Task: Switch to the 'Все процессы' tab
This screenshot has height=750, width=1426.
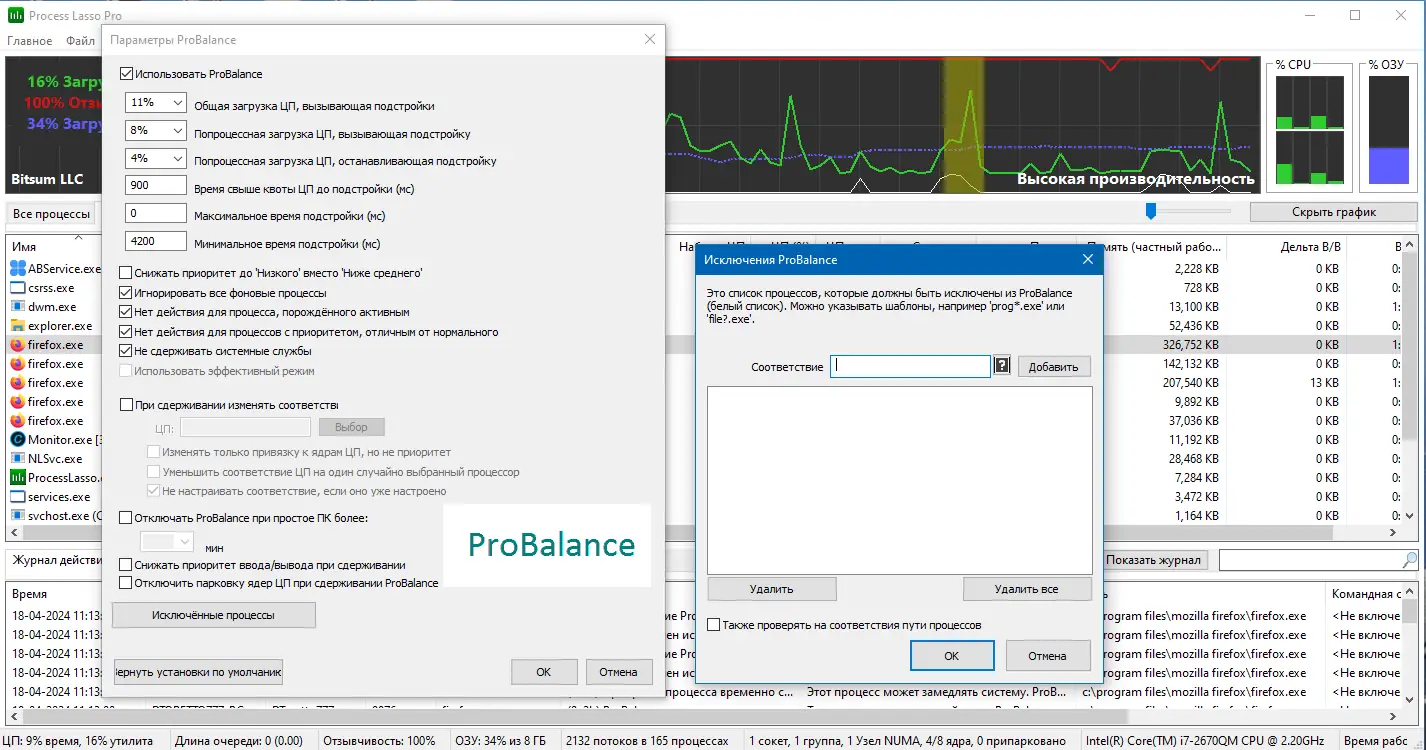Action: pyautogui.click(x=50, y=214)
